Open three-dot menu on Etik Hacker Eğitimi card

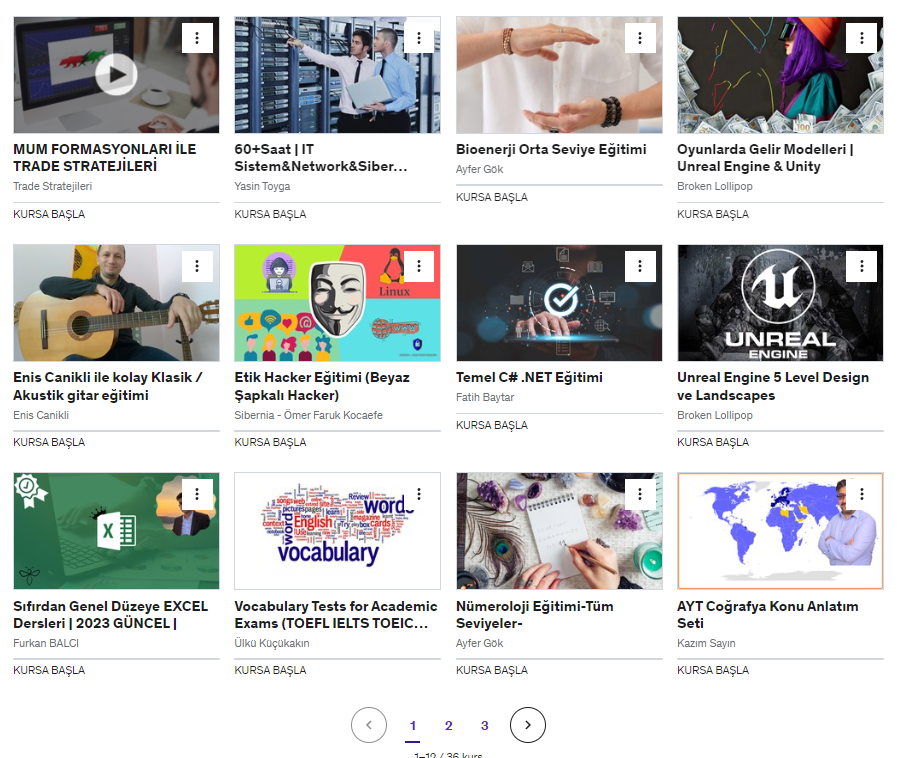tap(419, 266)
